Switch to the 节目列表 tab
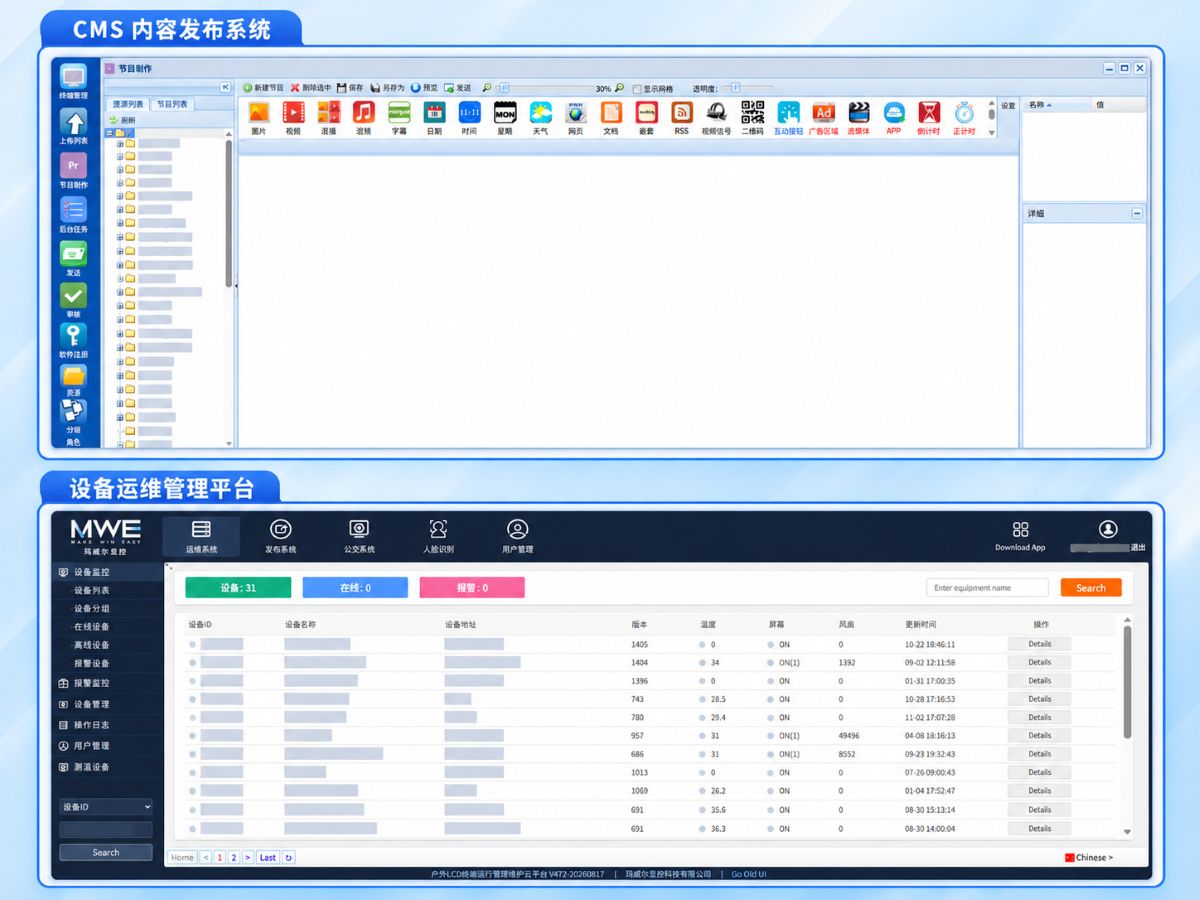The height and width of the screenshot is (900, 1200). pyautogui.click(x=173, y=104)
